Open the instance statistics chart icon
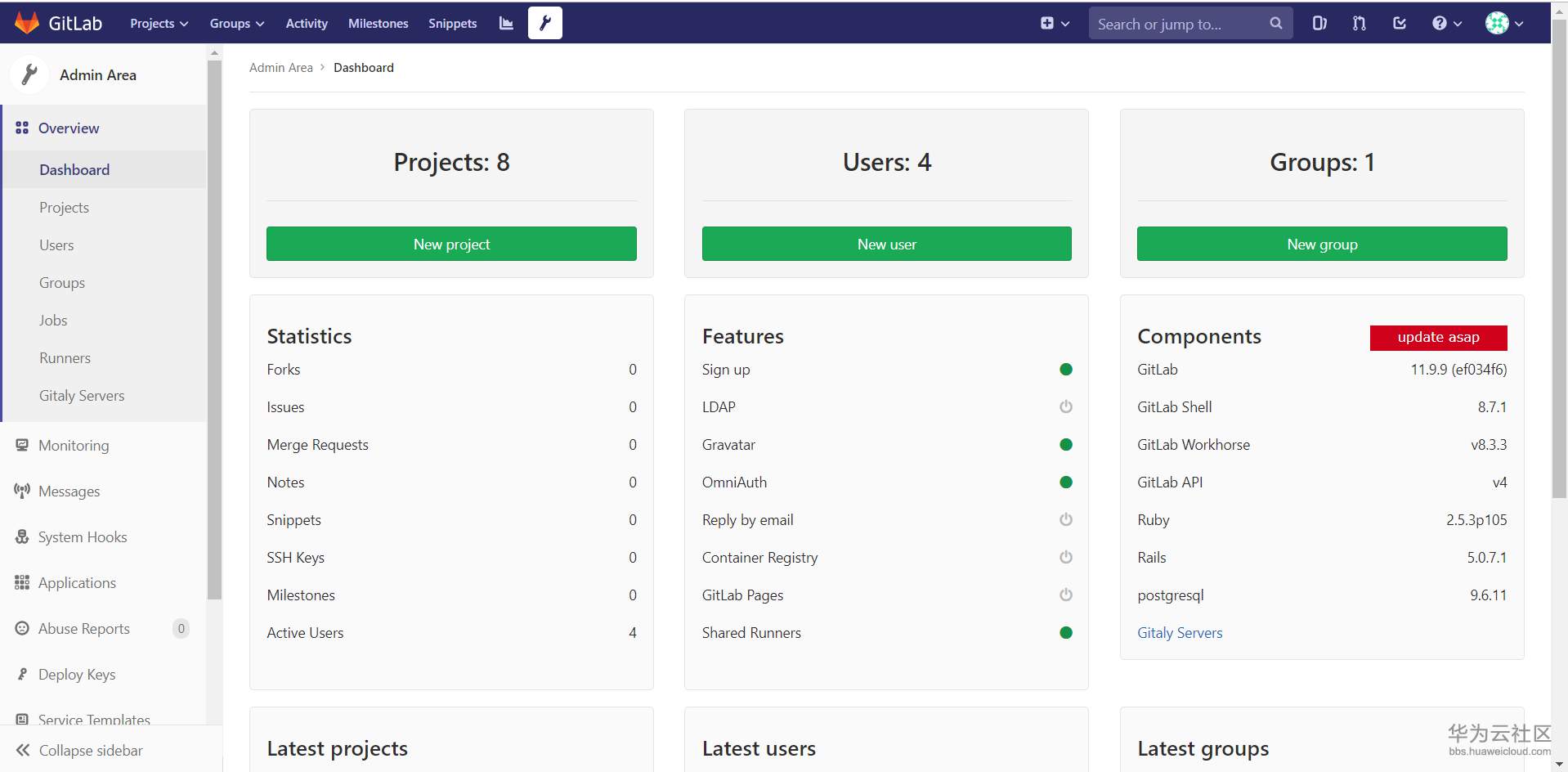Viewport: 1568px width, 772px height. coord(506,23)
